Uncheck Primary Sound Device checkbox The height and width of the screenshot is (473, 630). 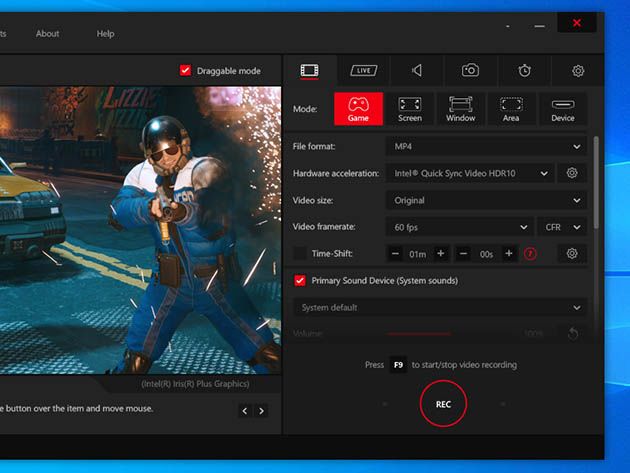point(300,281)
